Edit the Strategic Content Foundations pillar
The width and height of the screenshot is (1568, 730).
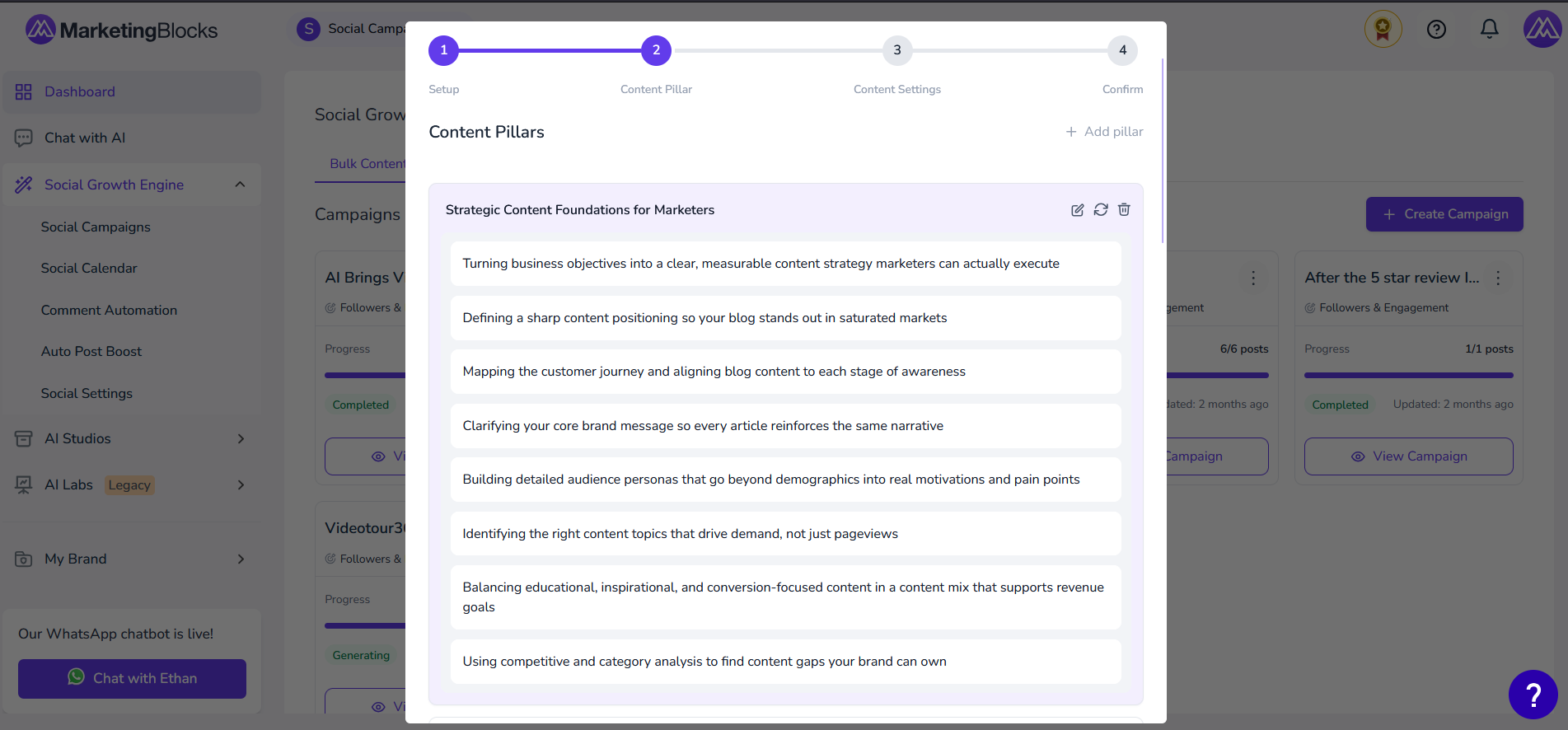click(x=1077, y=210)
